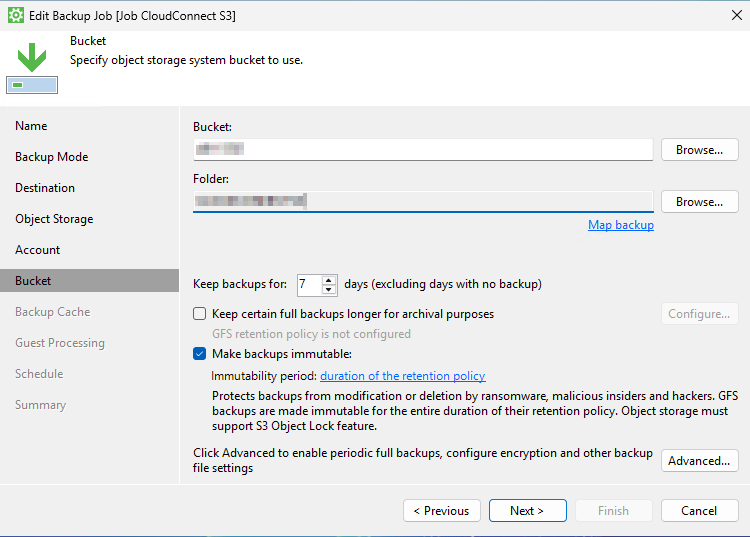Image resolution: width=750 pixels, height=537 pixels.
Task: Uncheck Make backups immutable
Action: tap(199, 354)
